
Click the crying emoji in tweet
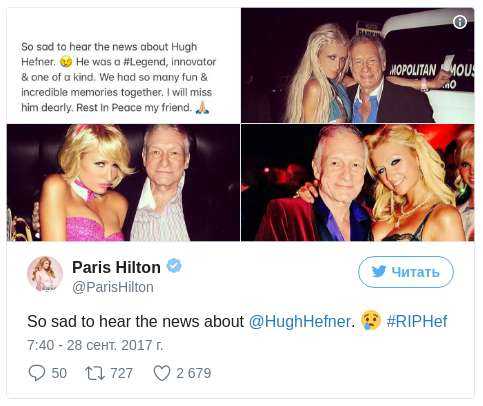pos(371,320)
